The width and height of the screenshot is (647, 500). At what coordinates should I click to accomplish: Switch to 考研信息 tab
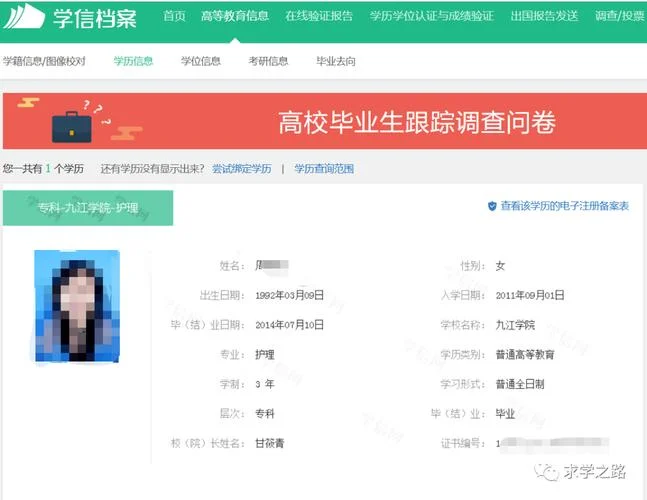pos(268,61)
